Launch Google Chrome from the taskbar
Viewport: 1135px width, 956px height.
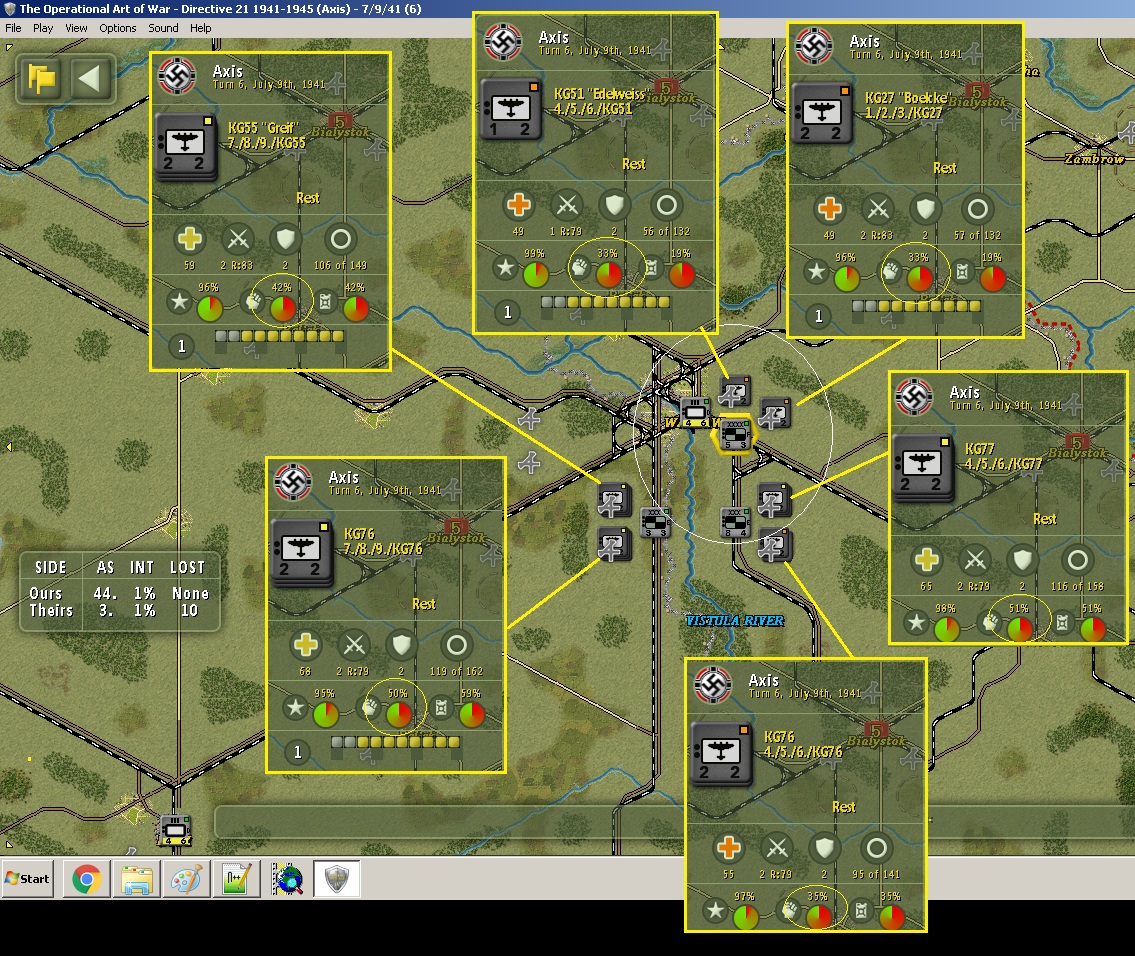pos(86,879)
